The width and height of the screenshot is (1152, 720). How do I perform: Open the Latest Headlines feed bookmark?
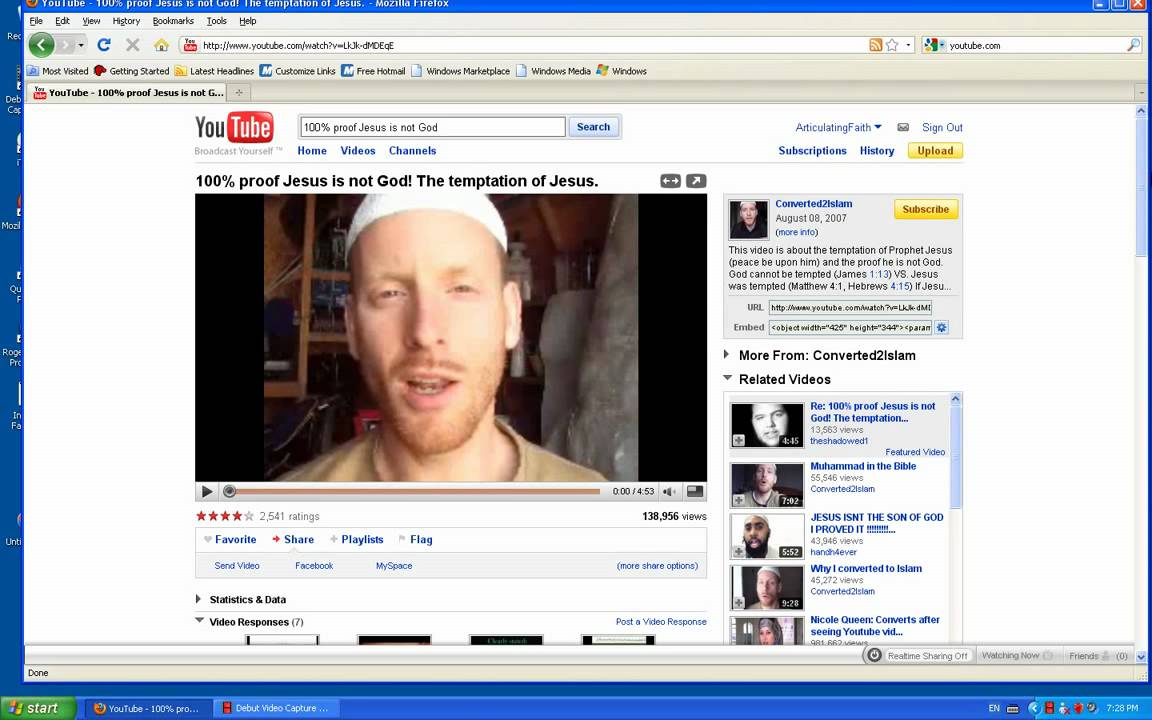coord(215,71)
